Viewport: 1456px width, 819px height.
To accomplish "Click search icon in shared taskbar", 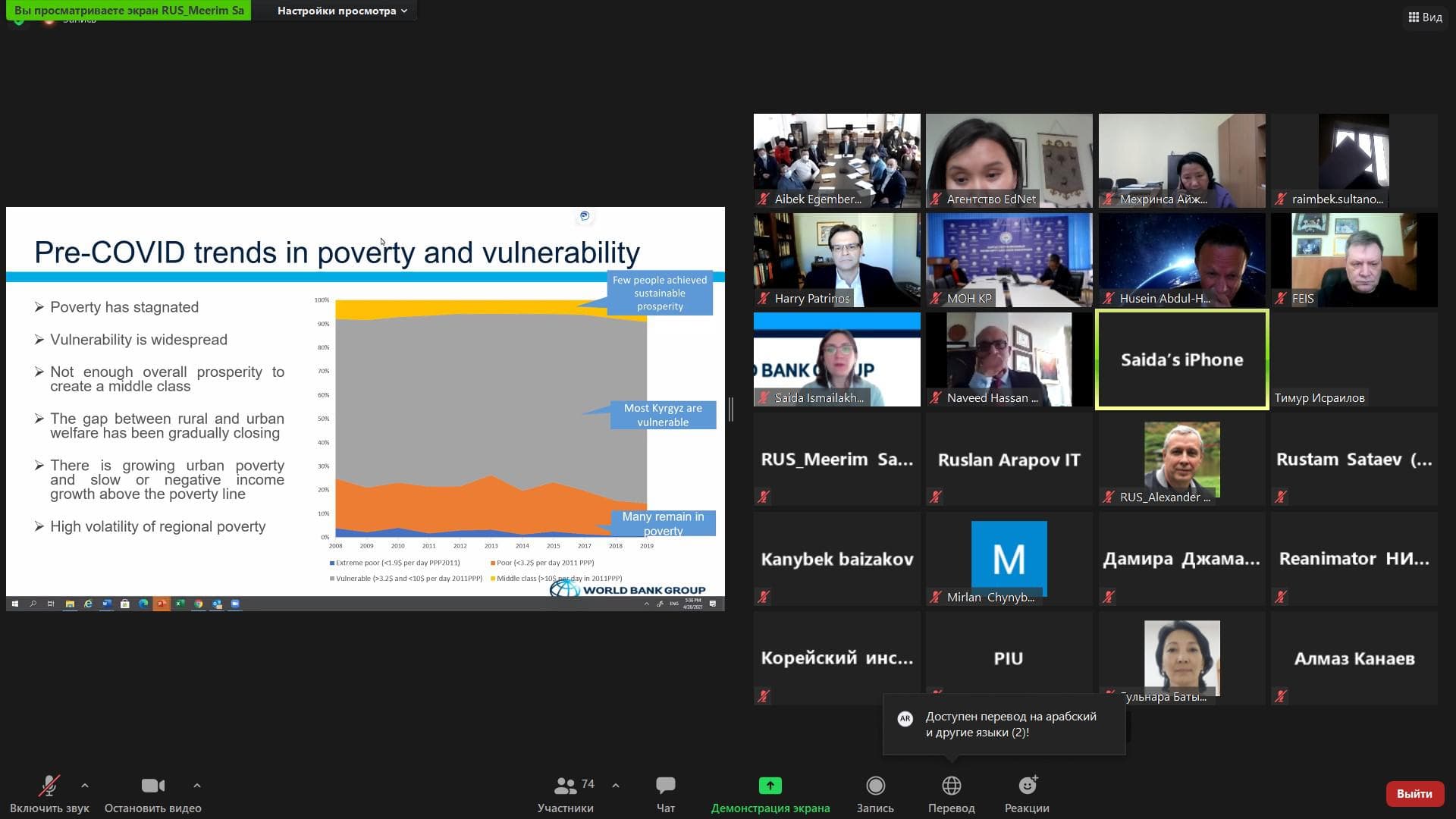I will click(33, 604).
